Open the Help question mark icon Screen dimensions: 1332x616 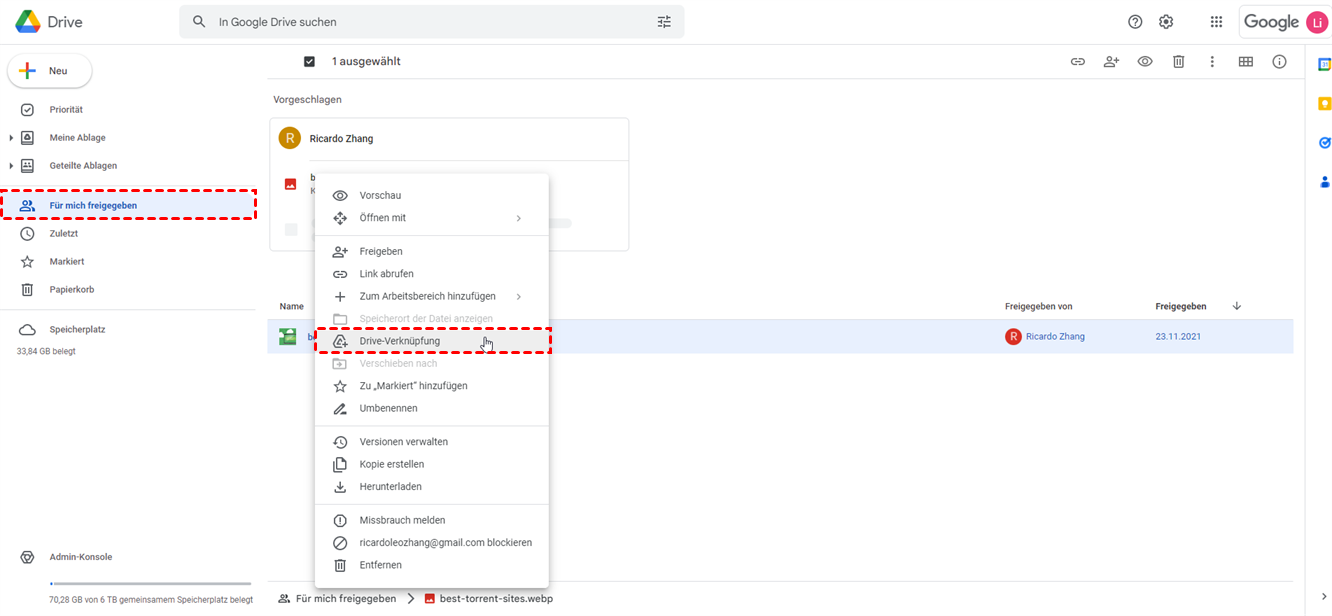pos(1135,22)
